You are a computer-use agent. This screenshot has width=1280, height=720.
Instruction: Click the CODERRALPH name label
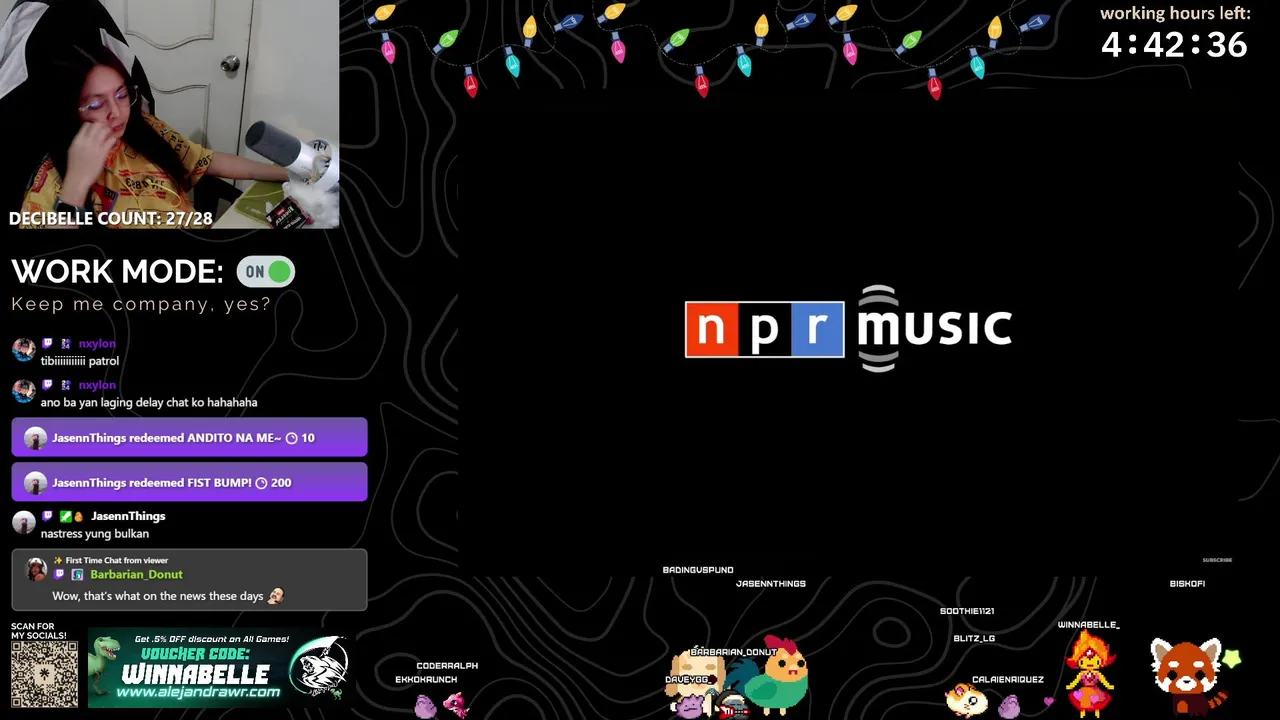tap(447, 666)
